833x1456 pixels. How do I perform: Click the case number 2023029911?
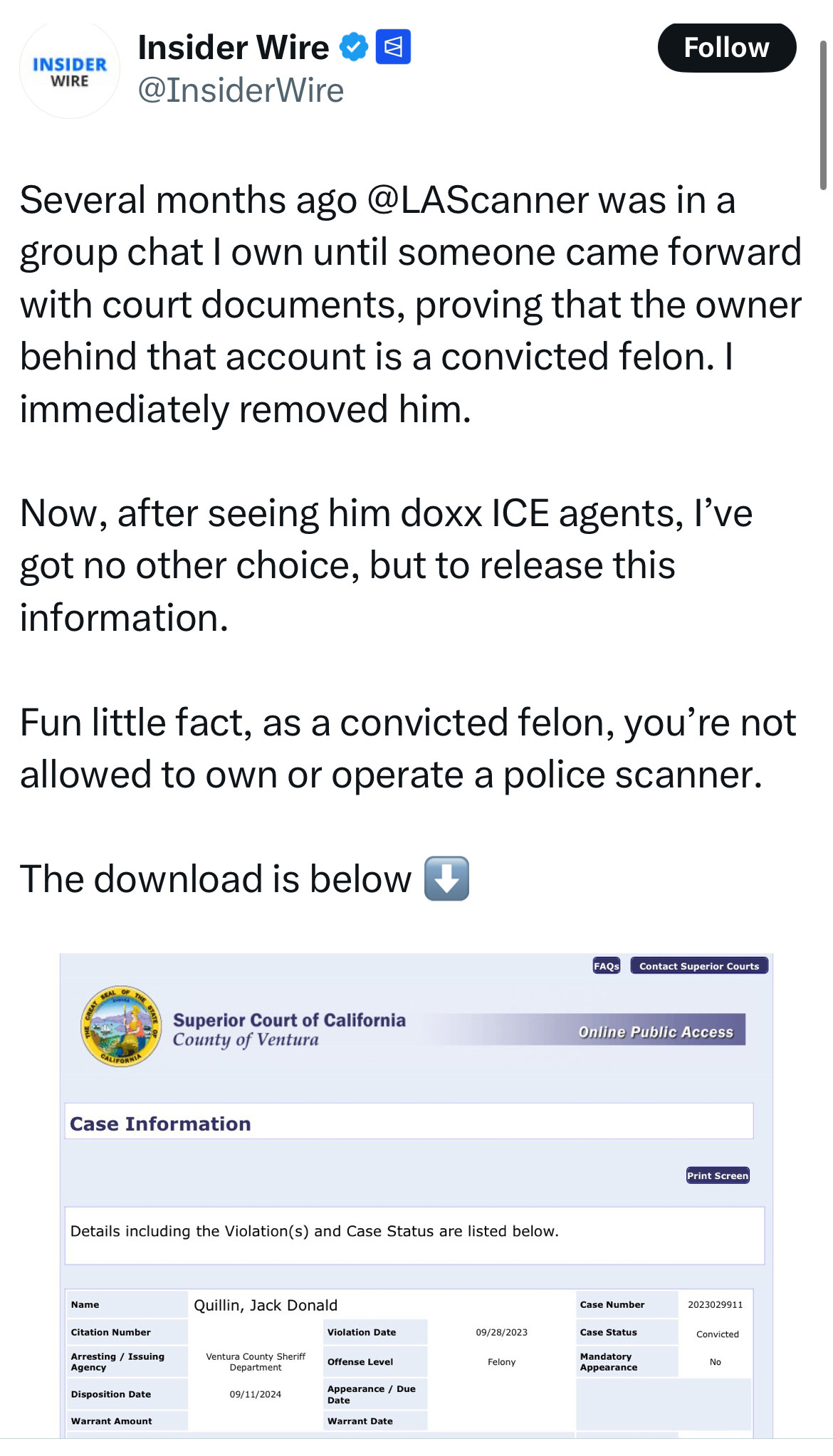715,1304
